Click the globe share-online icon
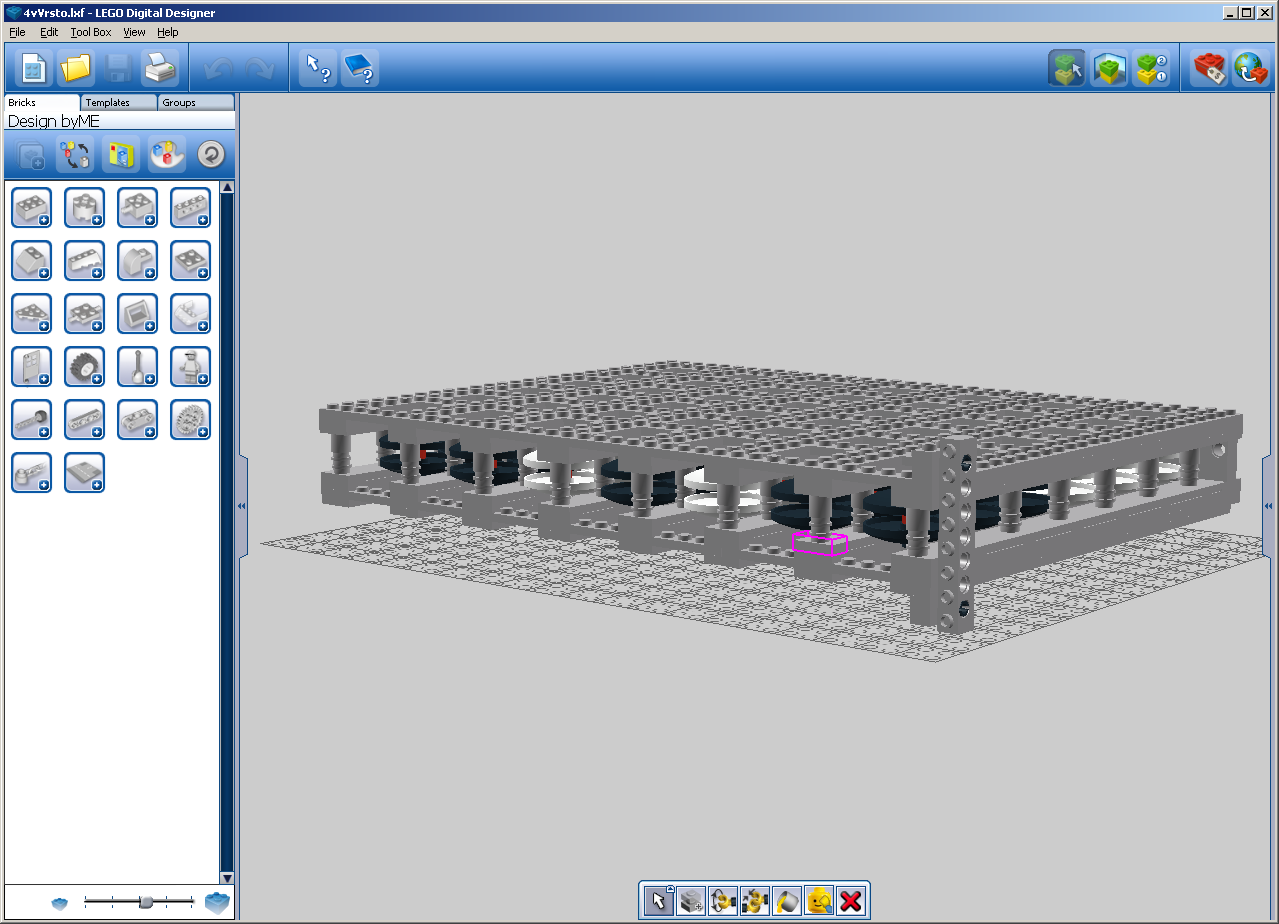1279x924 pixels. click(x=1251, y=68)
